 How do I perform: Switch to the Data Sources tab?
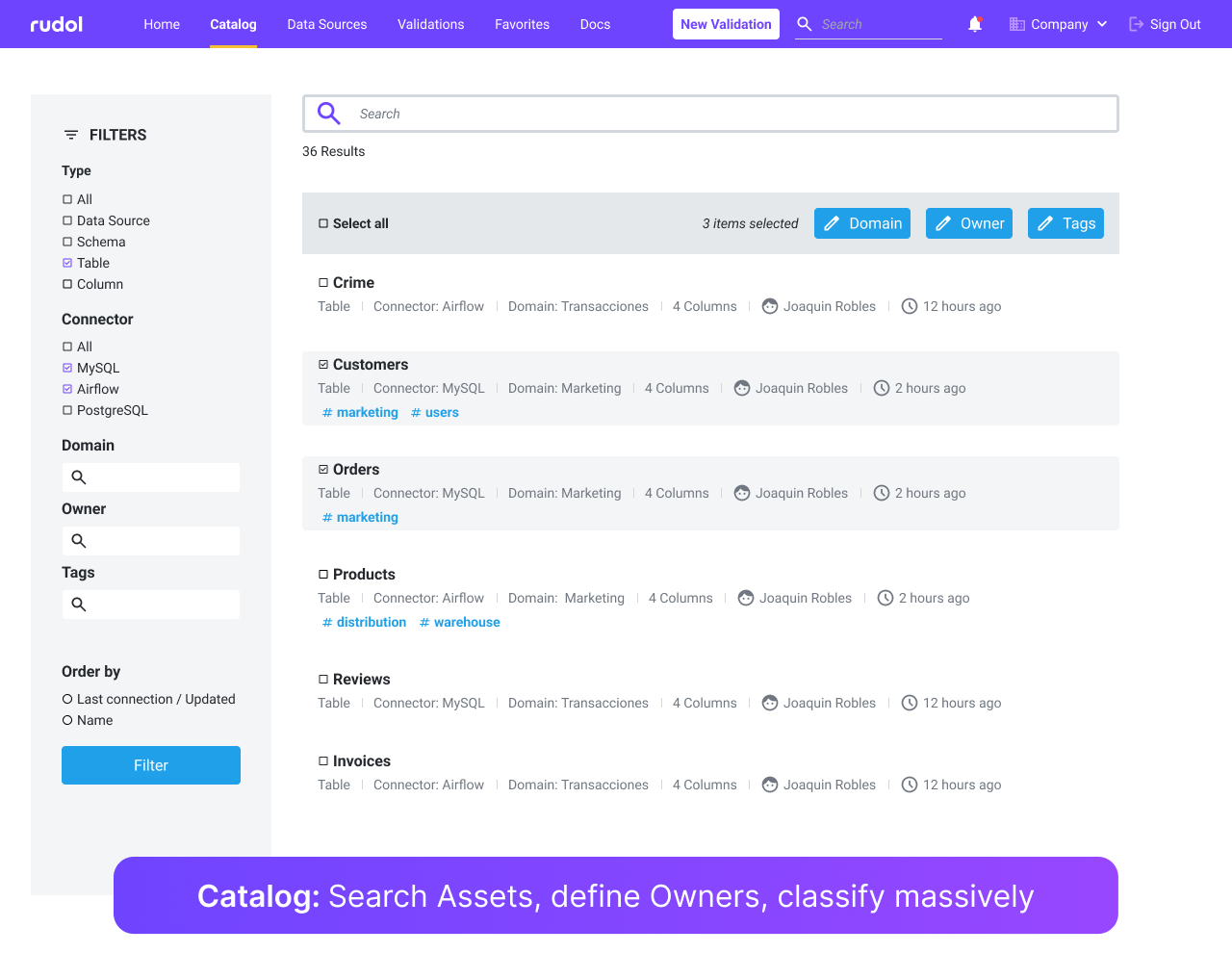click(326, 24)
